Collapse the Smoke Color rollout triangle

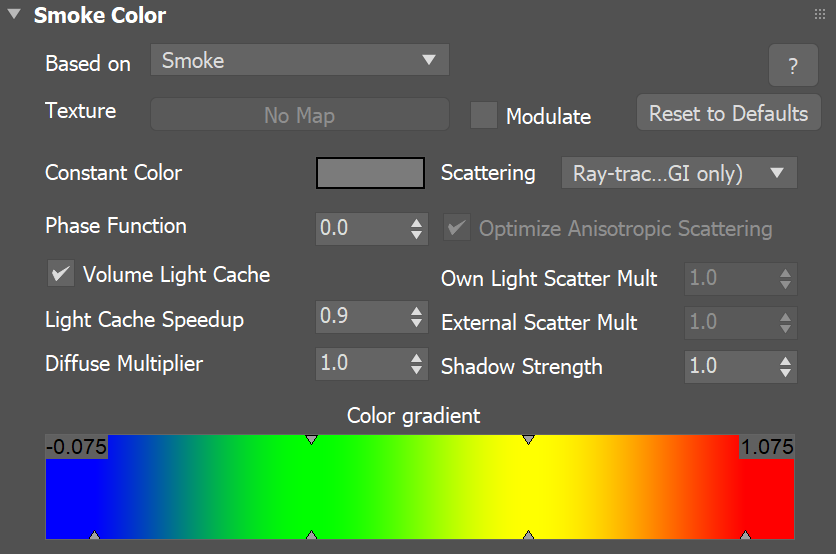coord(14,14)
